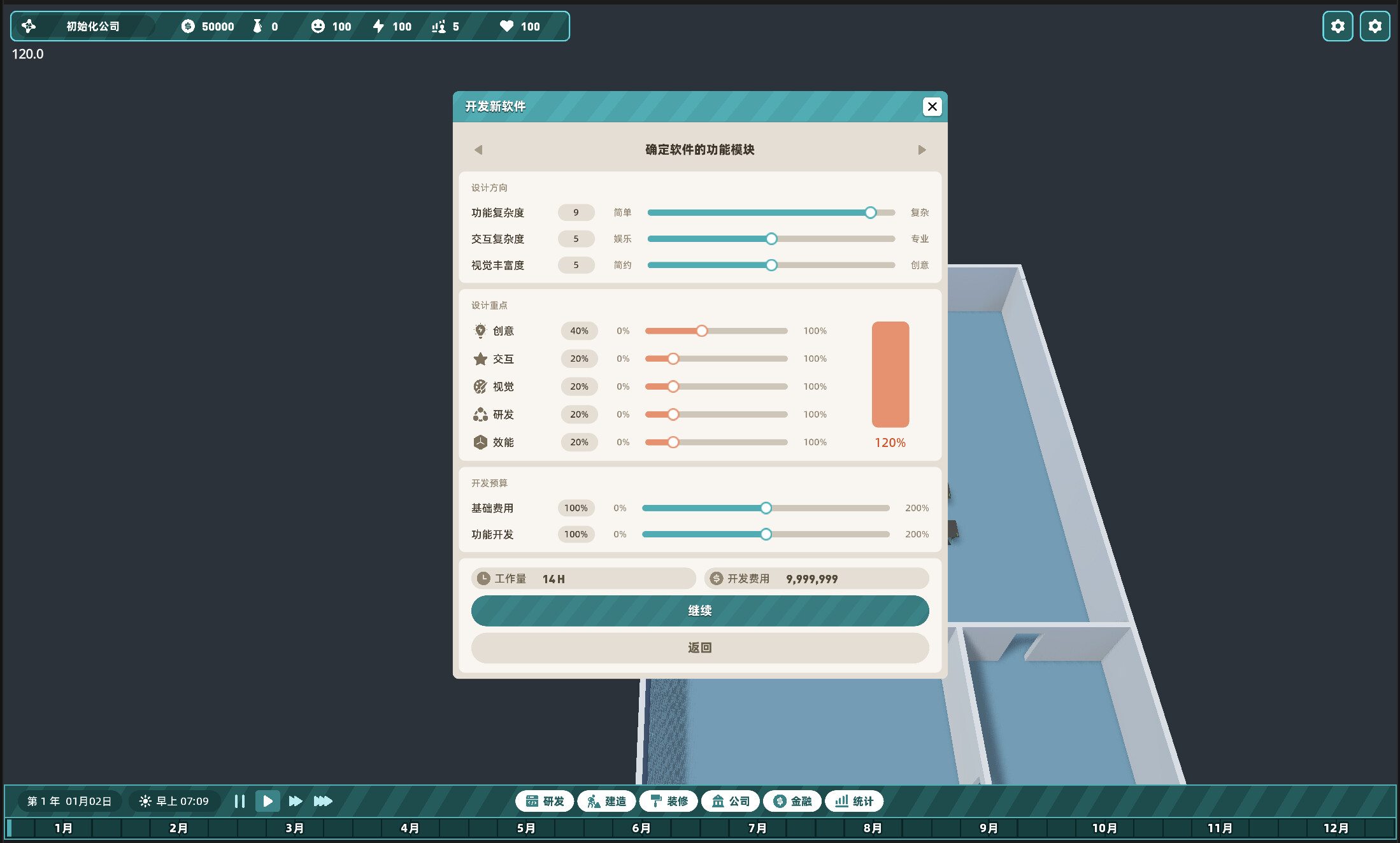Click the 3月 marker on timeline
This screenshot has width=1400, height=843.
[x=294, y=828]
